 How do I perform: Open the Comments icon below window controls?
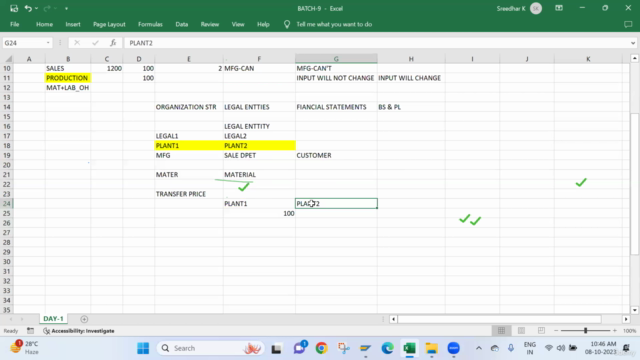[x=628, y=24]
